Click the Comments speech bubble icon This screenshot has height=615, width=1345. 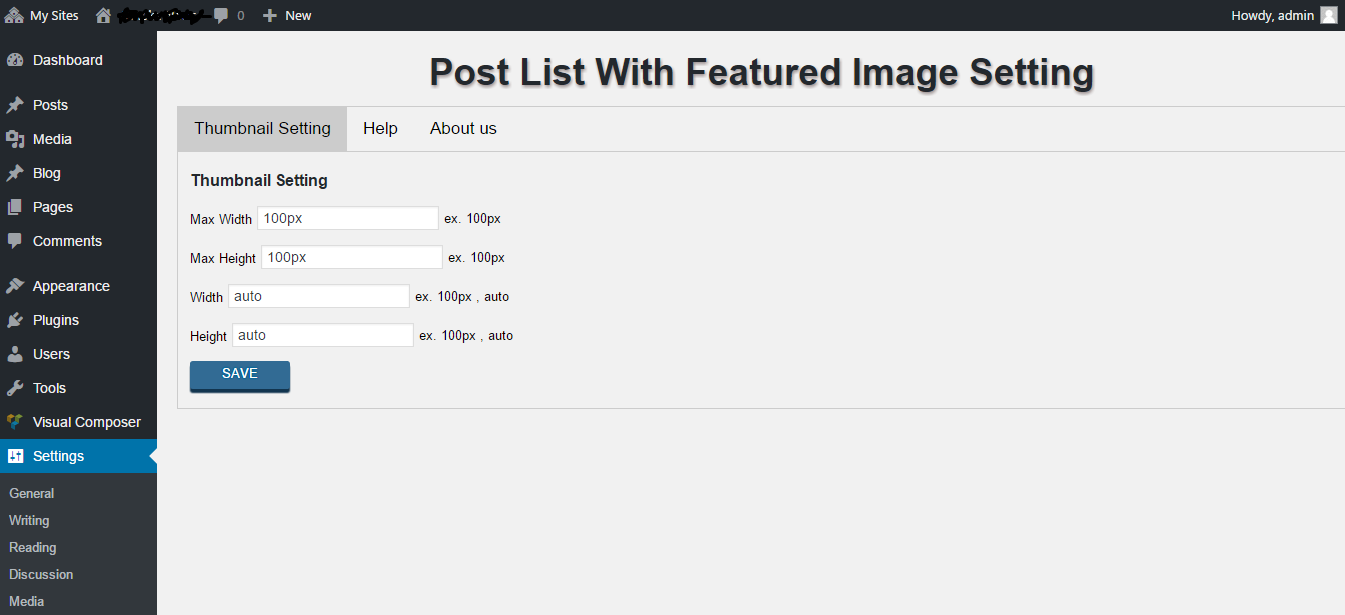pos(14,241)
